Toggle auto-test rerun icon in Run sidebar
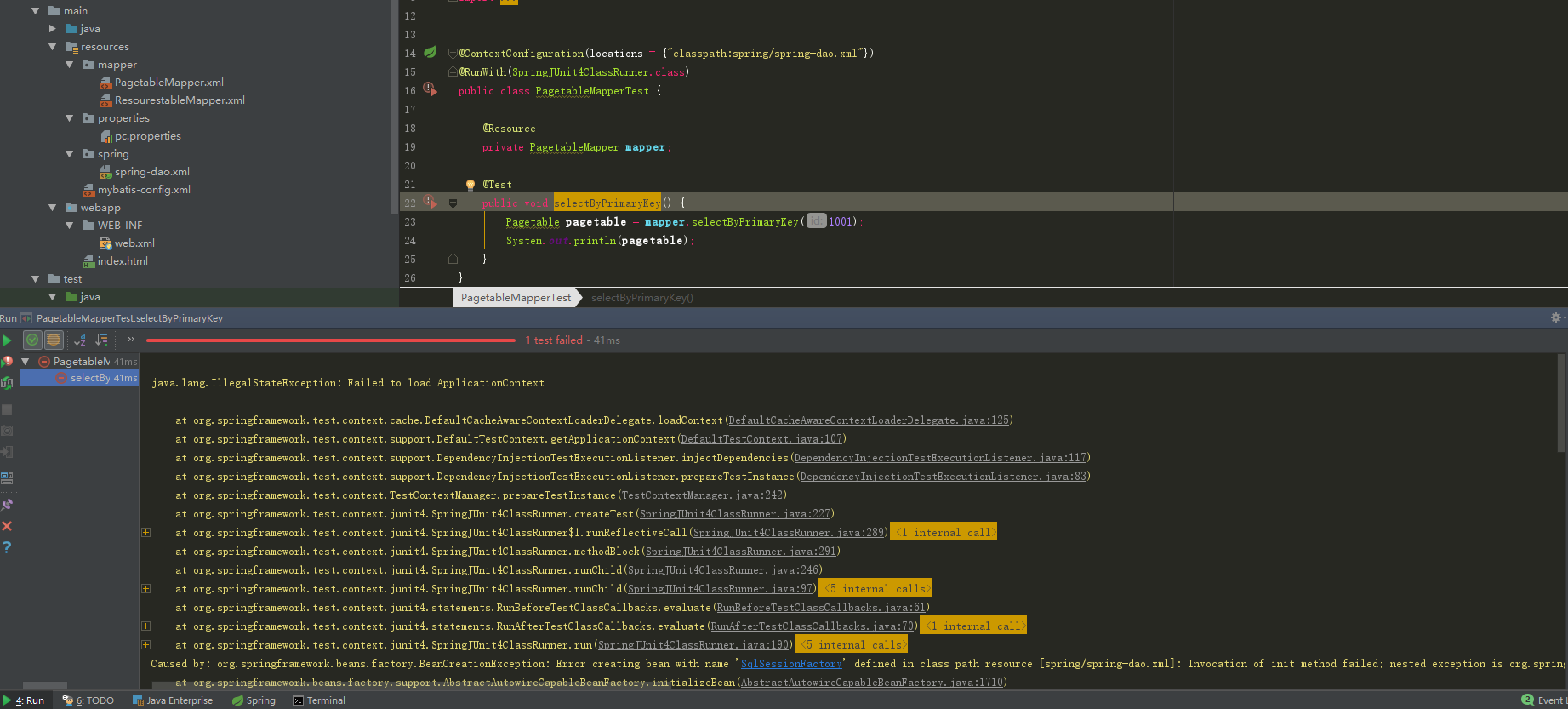Viewport: 1568px width, 709px height. click(x=7, y=383)
